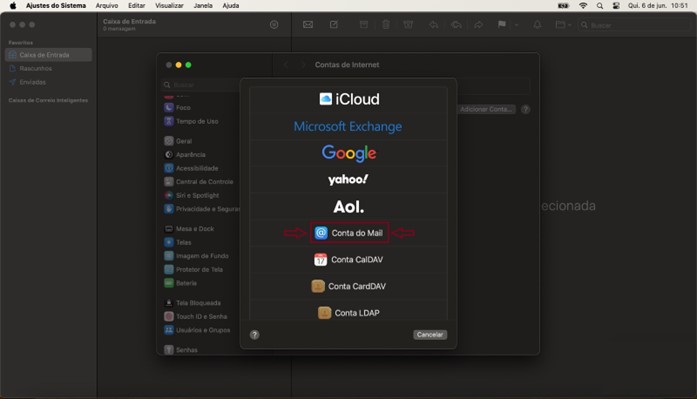Click the Mute bell icon in Mail

pos(537,25)
